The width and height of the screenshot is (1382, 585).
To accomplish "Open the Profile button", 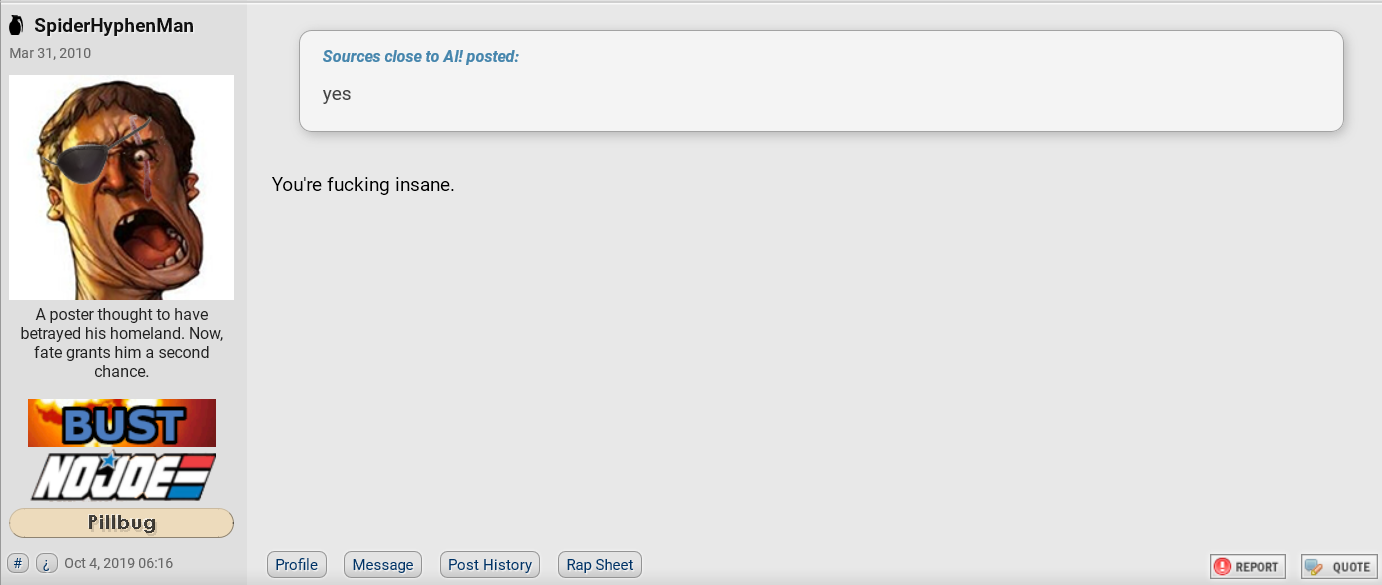I will (297, 565).
